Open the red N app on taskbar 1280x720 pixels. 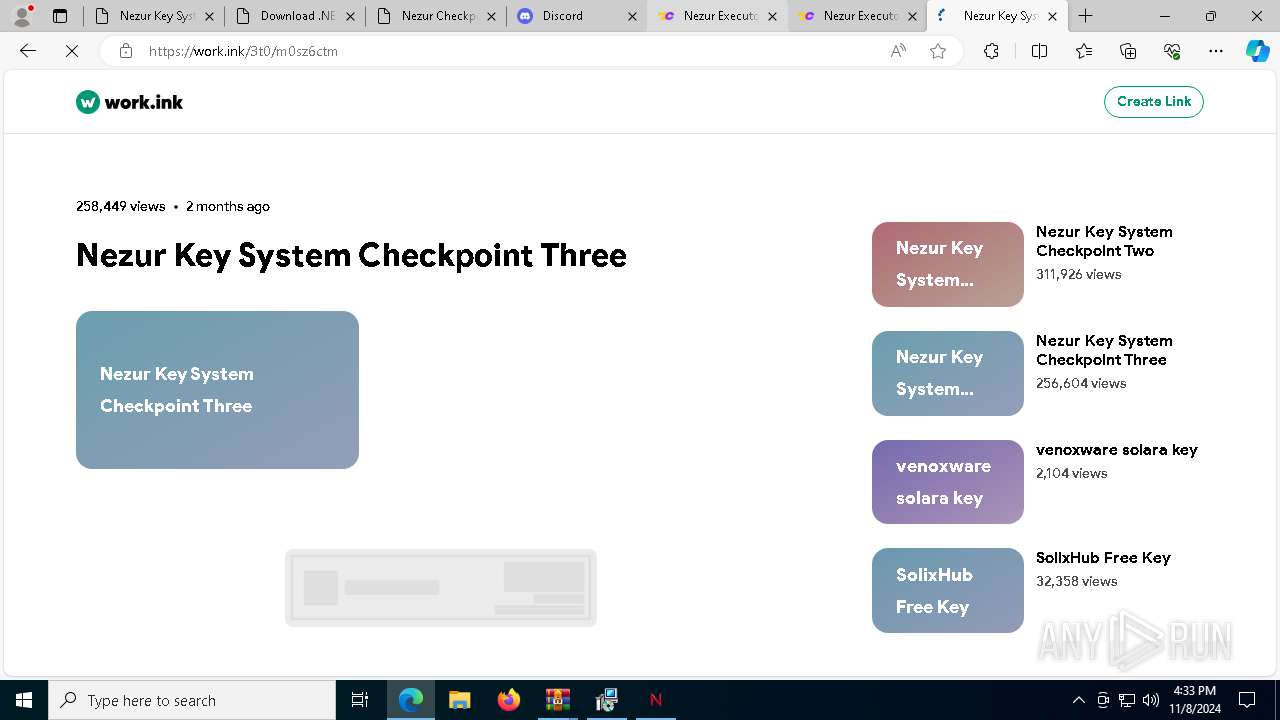click(656, 700)
